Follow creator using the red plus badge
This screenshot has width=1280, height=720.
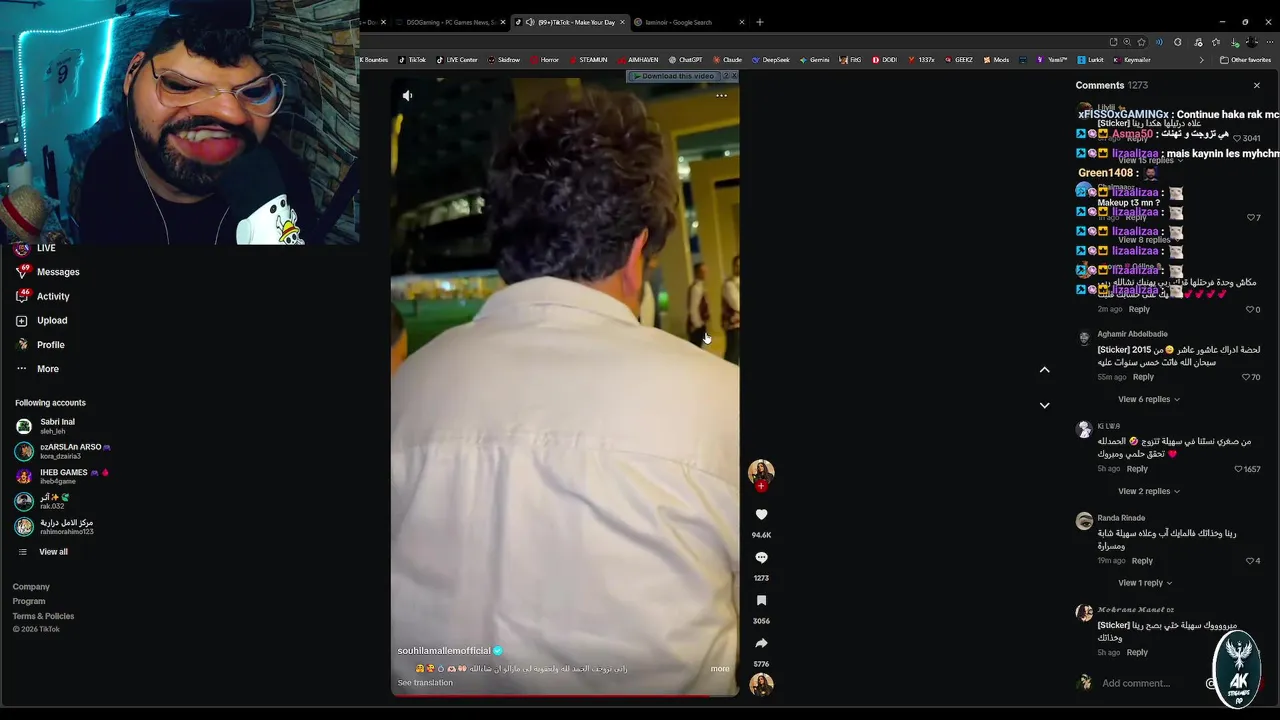(x=761, y=487)
